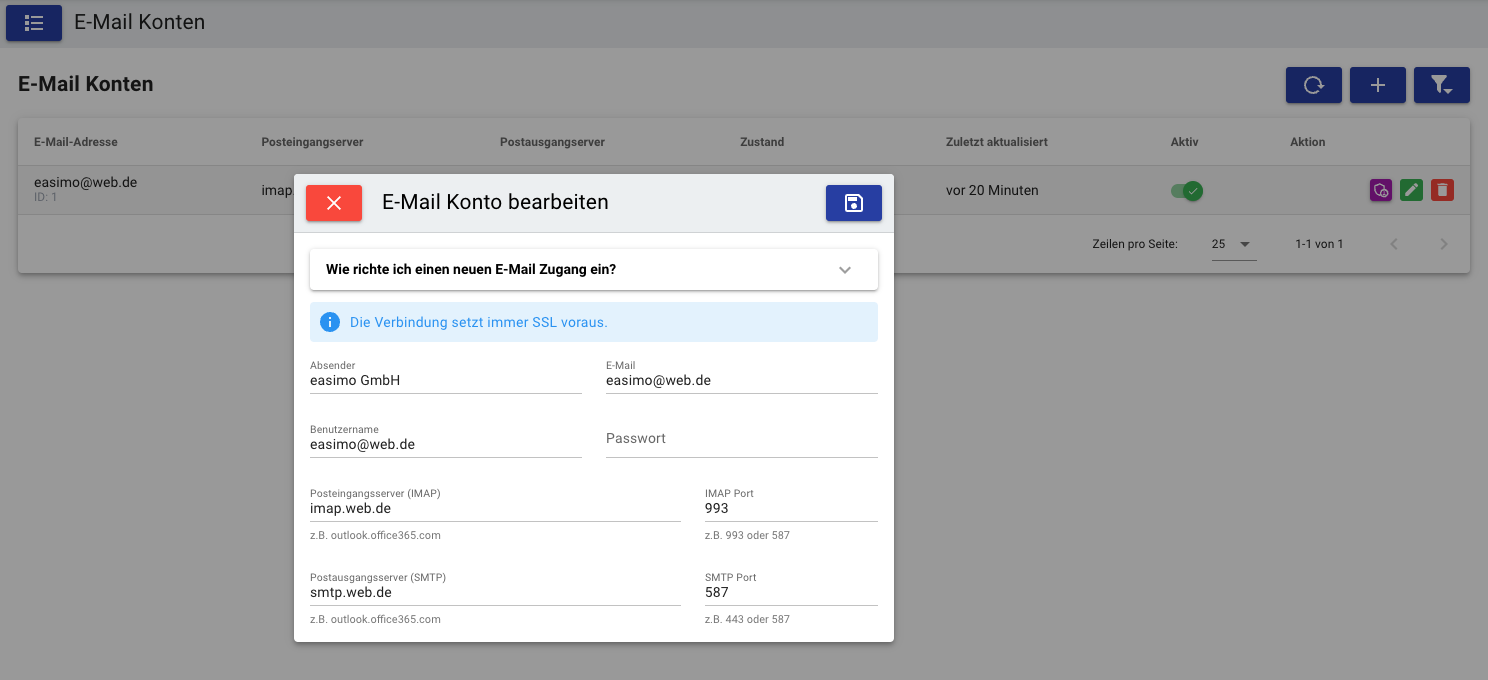
Task: Click the green pencil edit icon
Action: [x=1411, y=190]
